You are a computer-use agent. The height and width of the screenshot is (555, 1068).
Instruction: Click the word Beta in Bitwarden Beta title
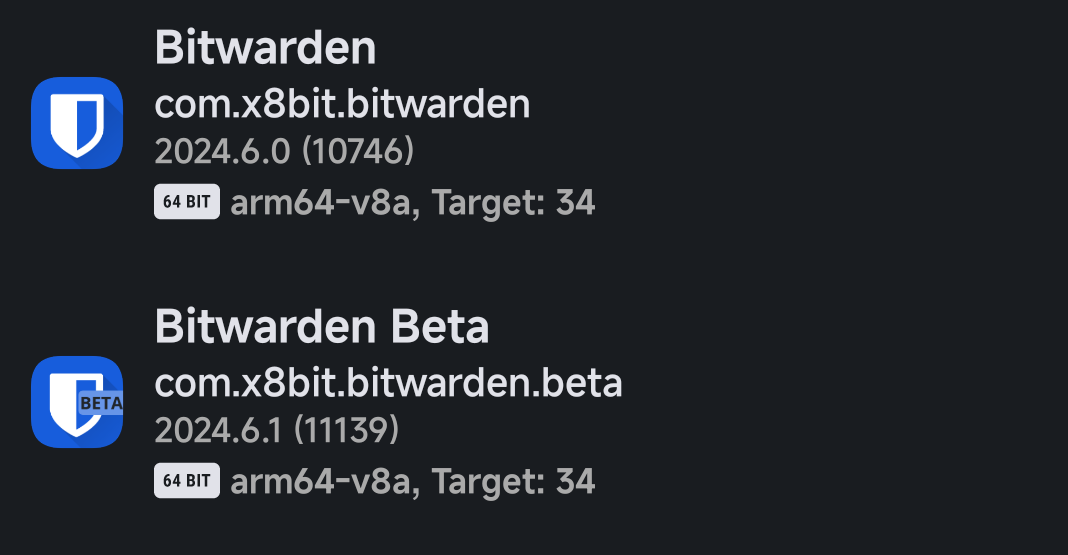point(439,327)
